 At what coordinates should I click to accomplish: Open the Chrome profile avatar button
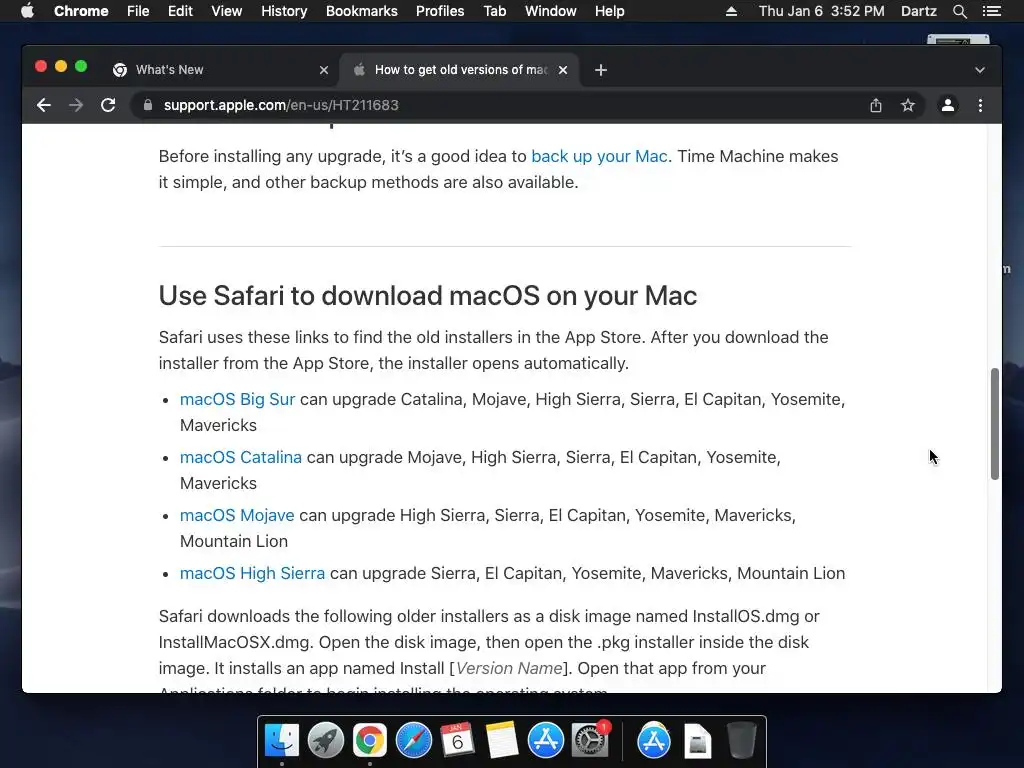pos(948,105)
